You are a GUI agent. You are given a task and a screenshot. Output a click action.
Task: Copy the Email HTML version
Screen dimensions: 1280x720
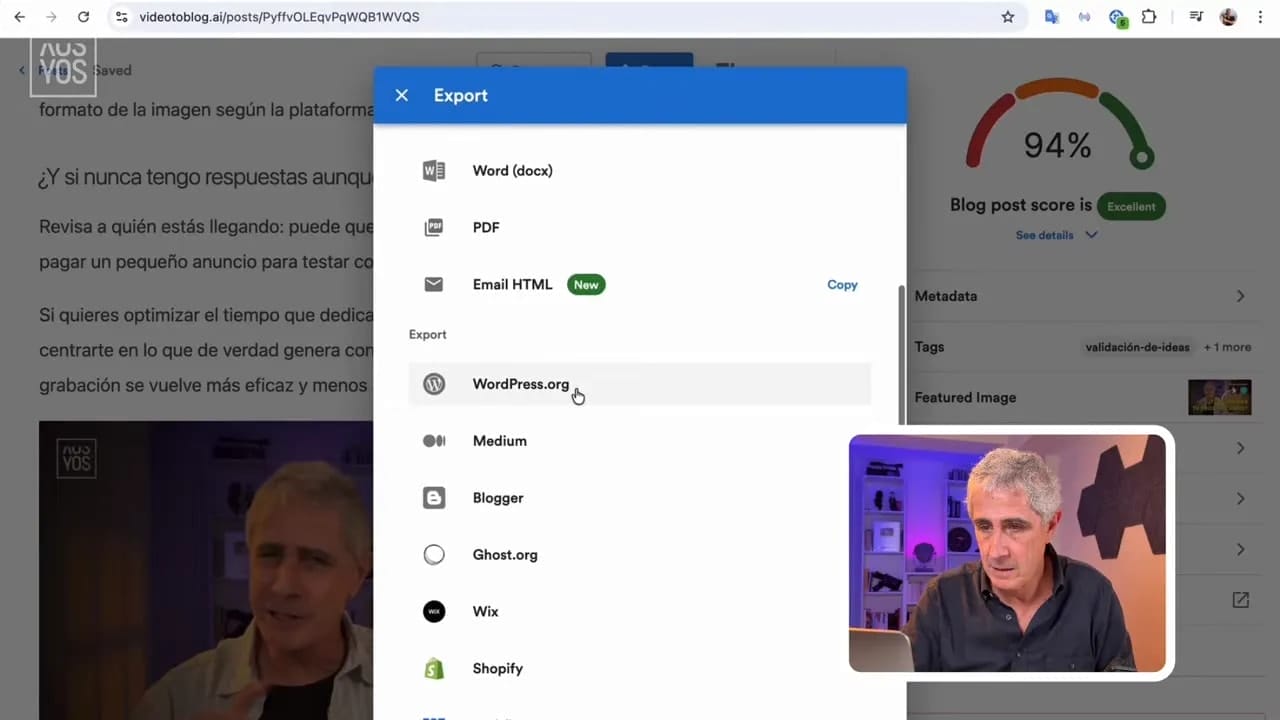[842, 285]
